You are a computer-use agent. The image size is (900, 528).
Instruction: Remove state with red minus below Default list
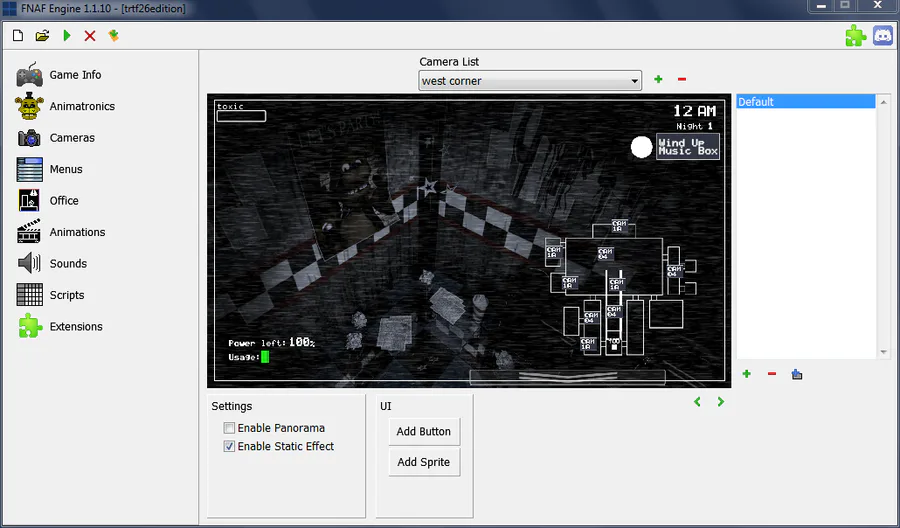(772, 374)
